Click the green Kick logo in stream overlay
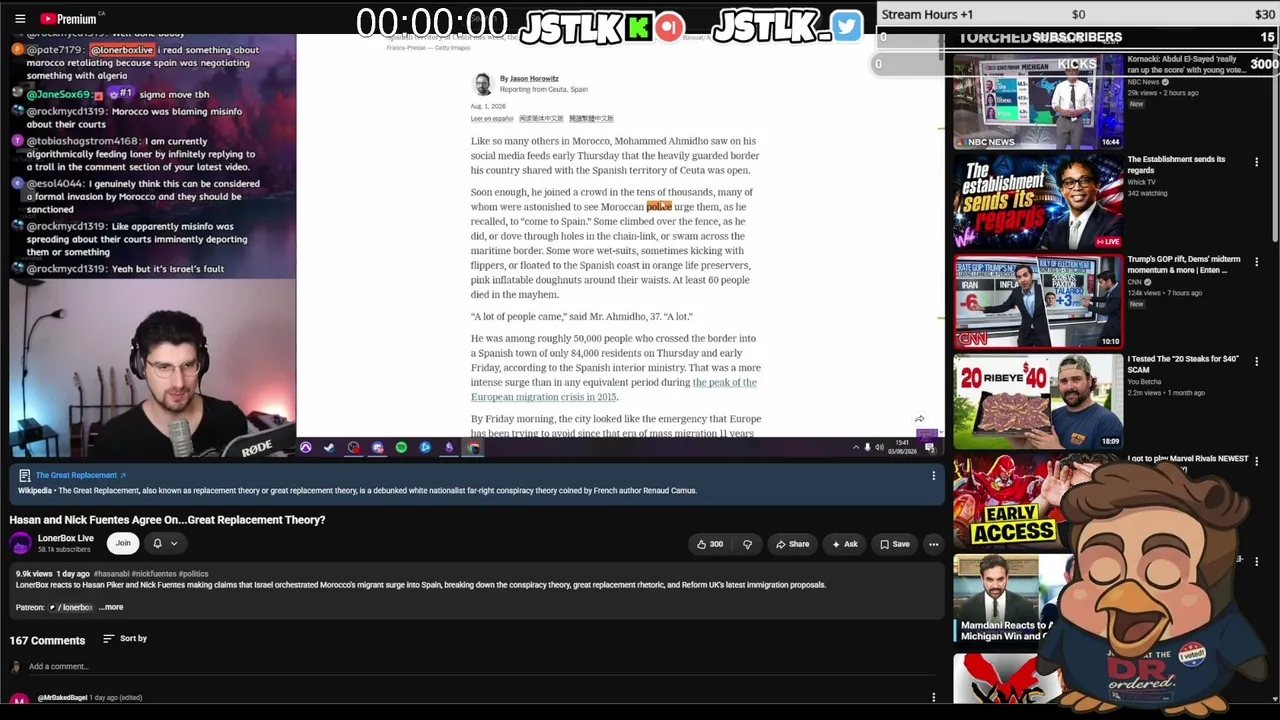The image size is (1280, 720). (x=639, y=27)
